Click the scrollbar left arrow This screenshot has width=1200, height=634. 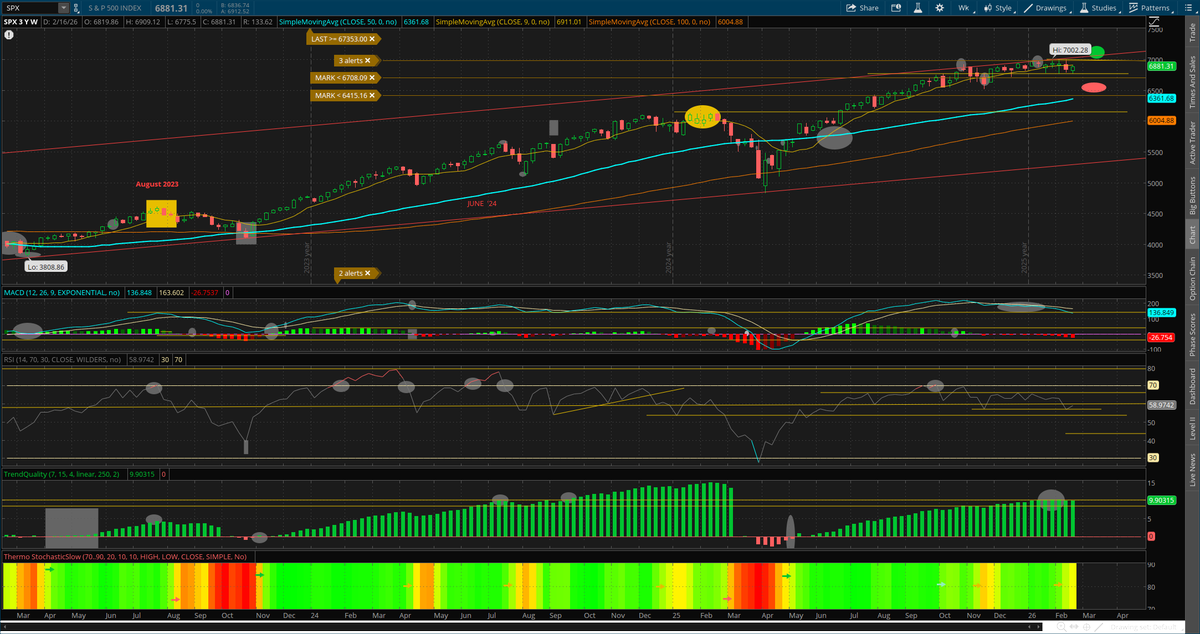[x=5, y=627]
